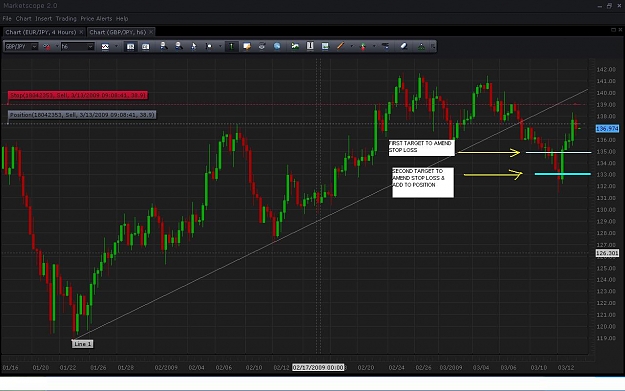
Task: Minimize the Marketscope 2.0 window
Action: tap(600, 6)
